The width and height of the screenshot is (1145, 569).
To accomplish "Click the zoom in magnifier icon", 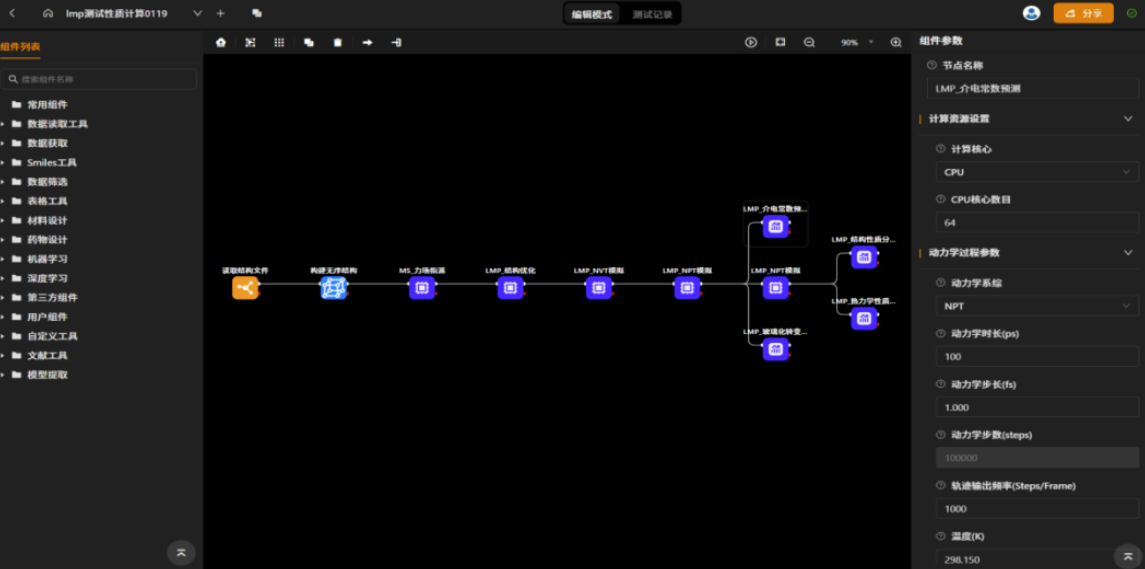I will coord(896,42).
